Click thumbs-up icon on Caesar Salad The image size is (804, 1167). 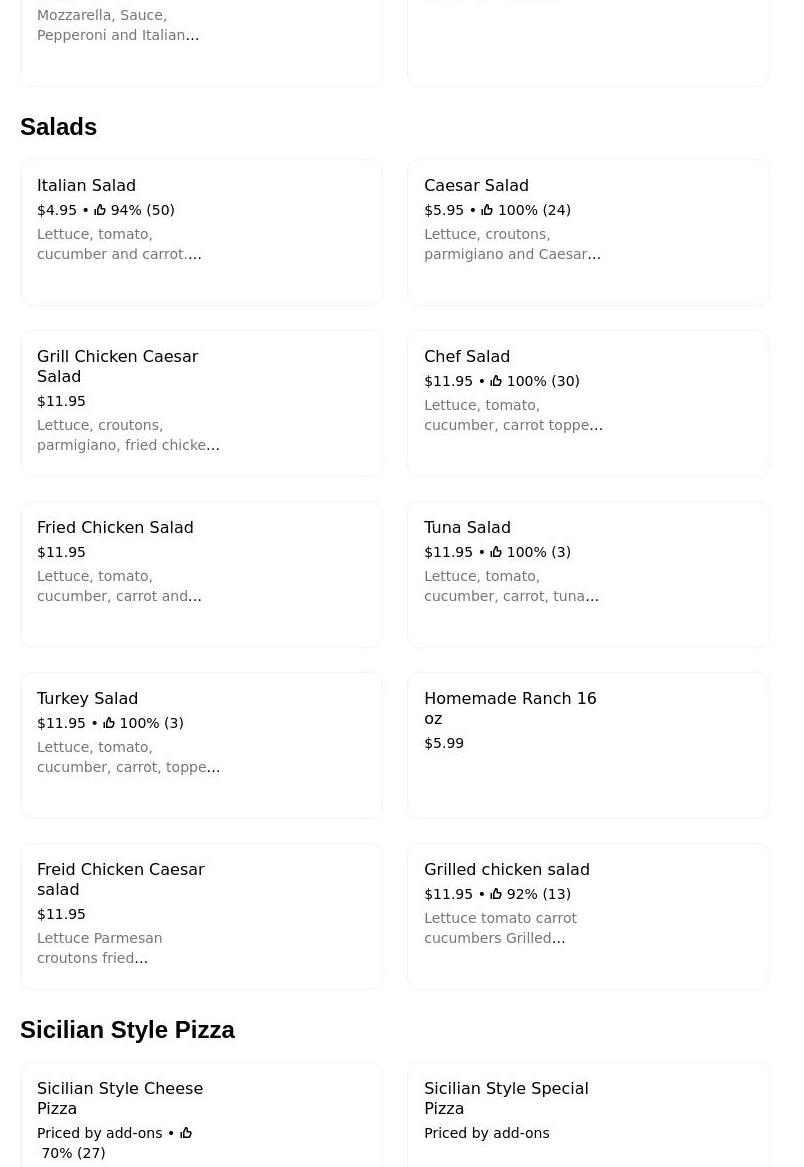(487, 210)
